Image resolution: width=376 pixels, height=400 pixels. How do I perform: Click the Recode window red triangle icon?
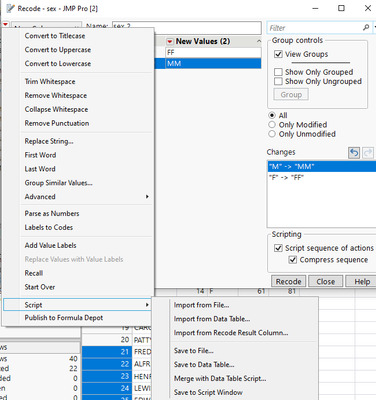click(5, 25)
